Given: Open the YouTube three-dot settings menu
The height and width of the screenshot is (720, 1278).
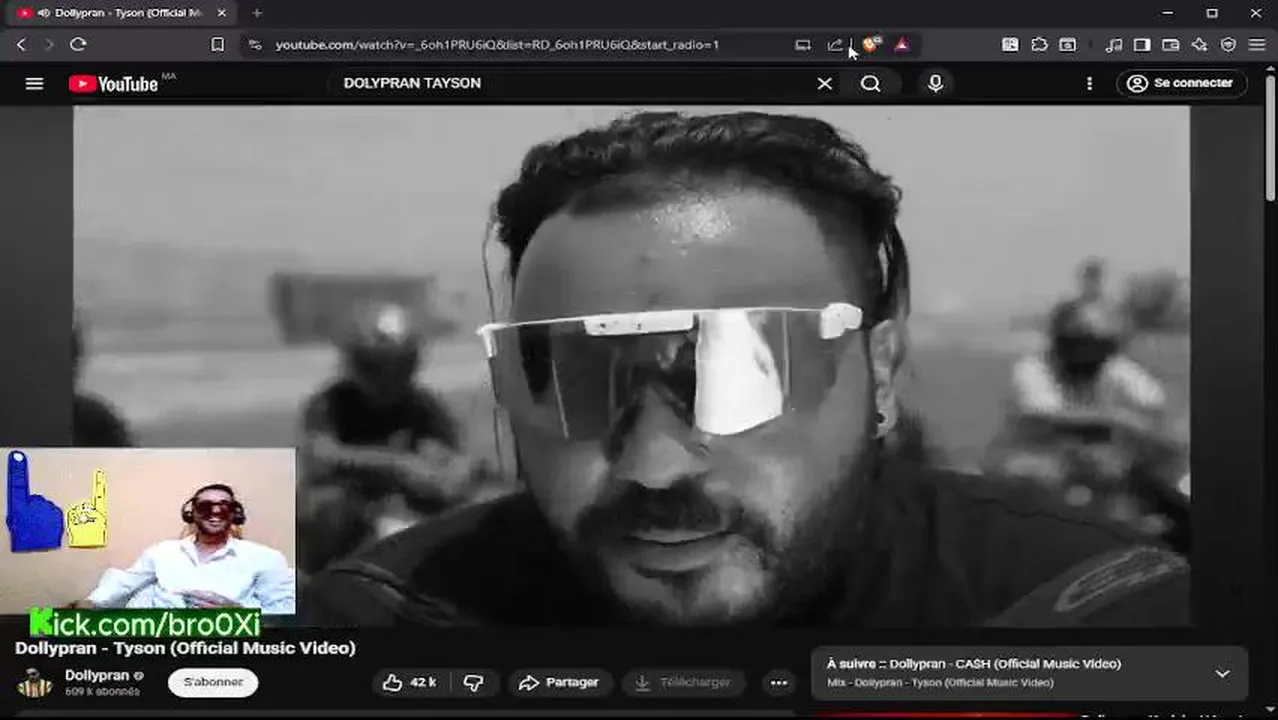Looking at the screenshot, I should point(1089,83).
